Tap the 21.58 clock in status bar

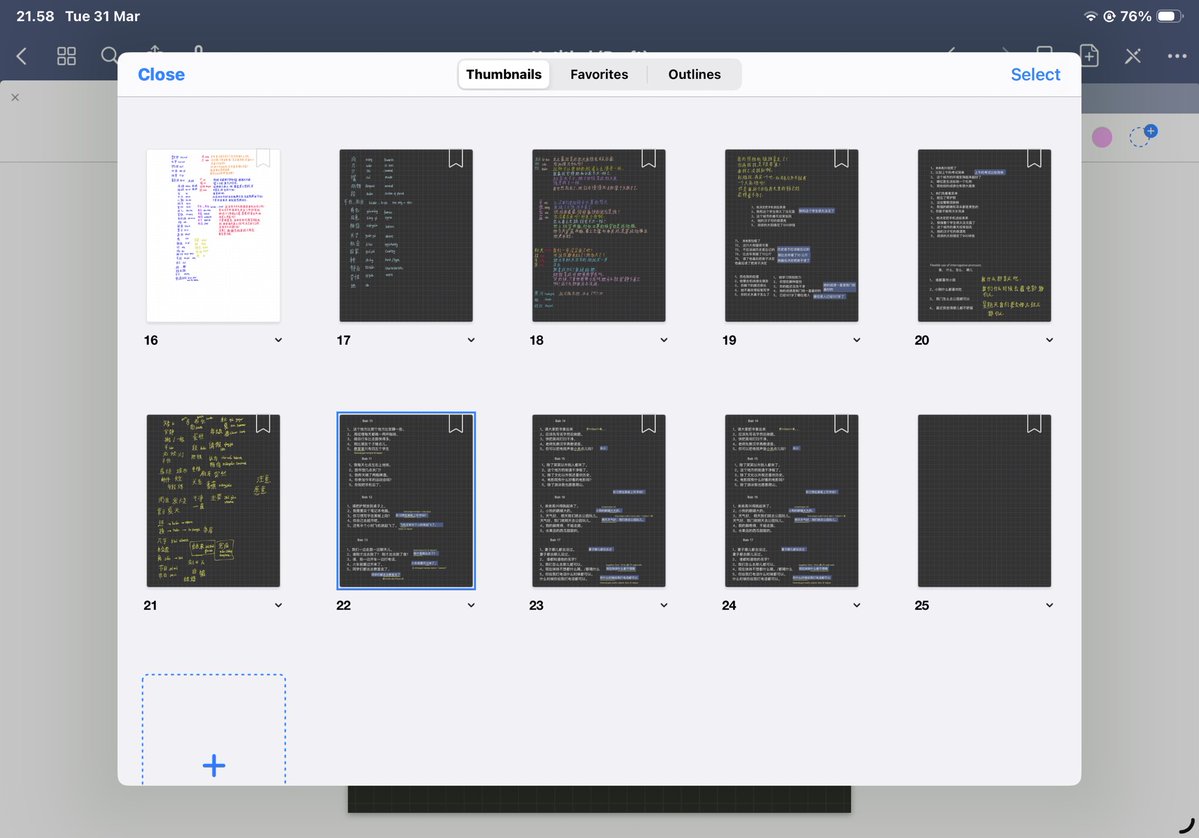click(35, 16)
